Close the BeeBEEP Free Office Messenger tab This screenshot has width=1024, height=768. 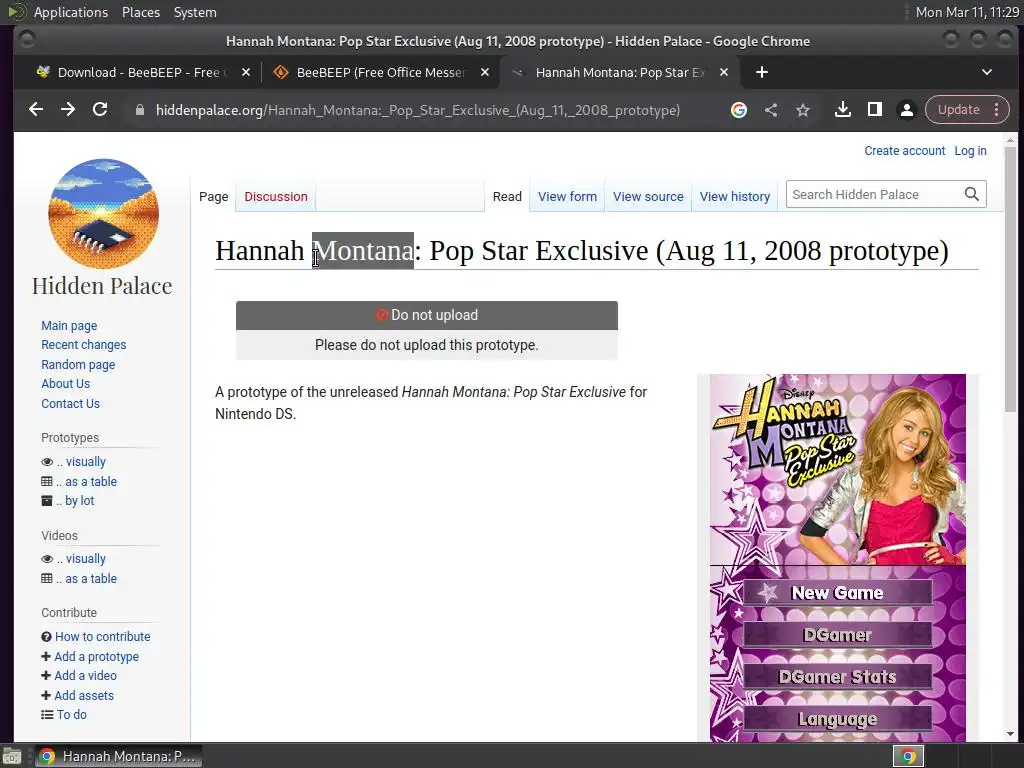click(x=485, y=72)
